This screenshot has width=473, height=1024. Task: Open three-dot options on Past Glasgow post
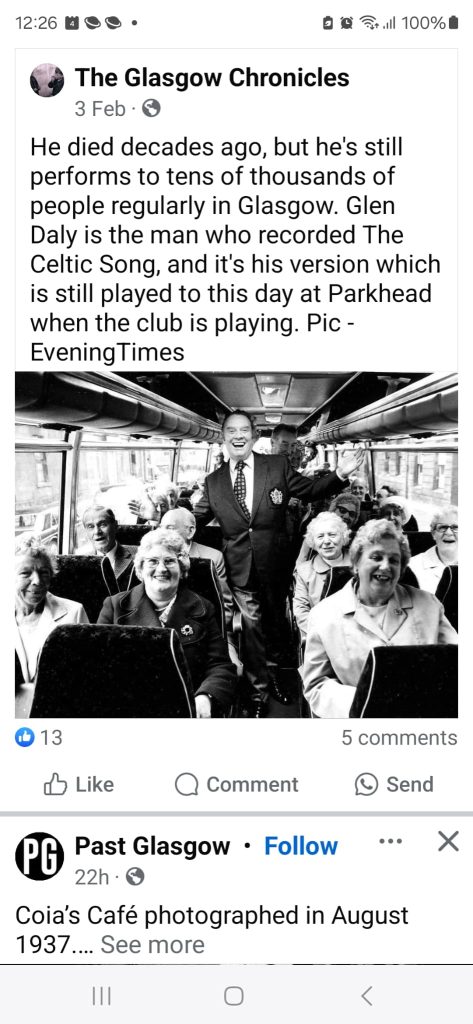pyautogui.click(x=391, y=841)
